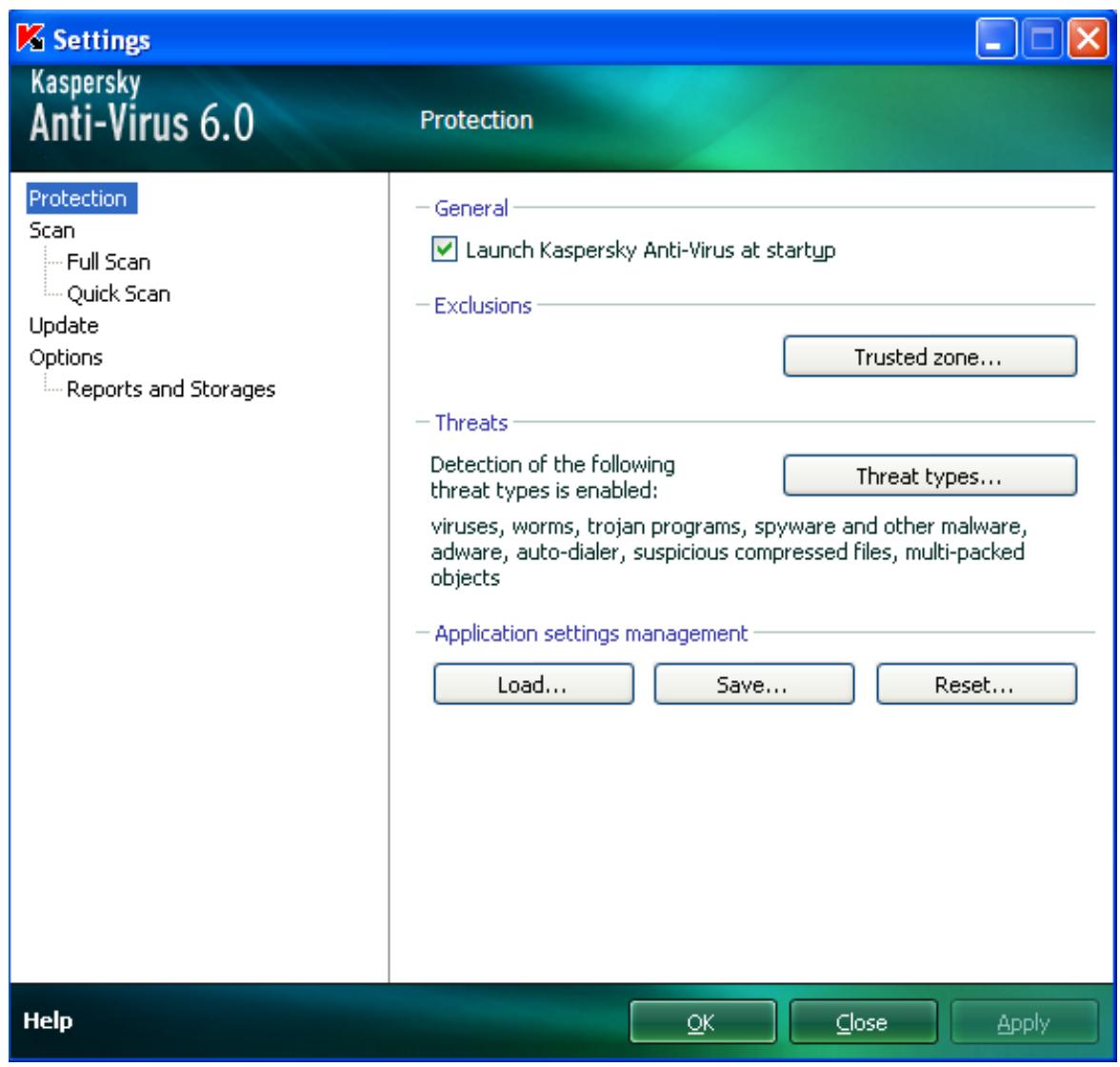Confirm changes with the OK button
The height and width of the screenshot is (1067, 1120).
[x=702, y=1022]
